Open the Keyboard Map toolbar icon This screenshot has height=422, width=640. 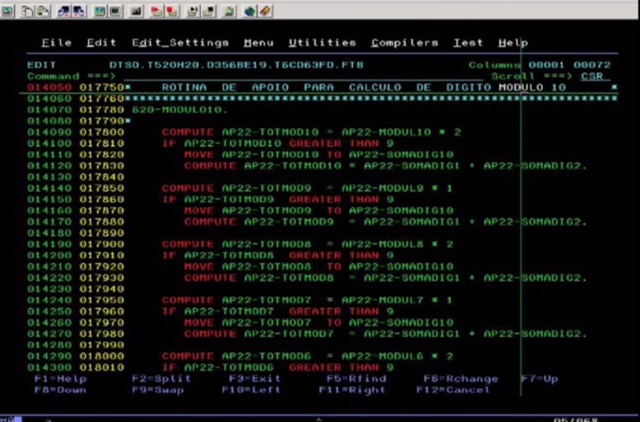[136, 11]
